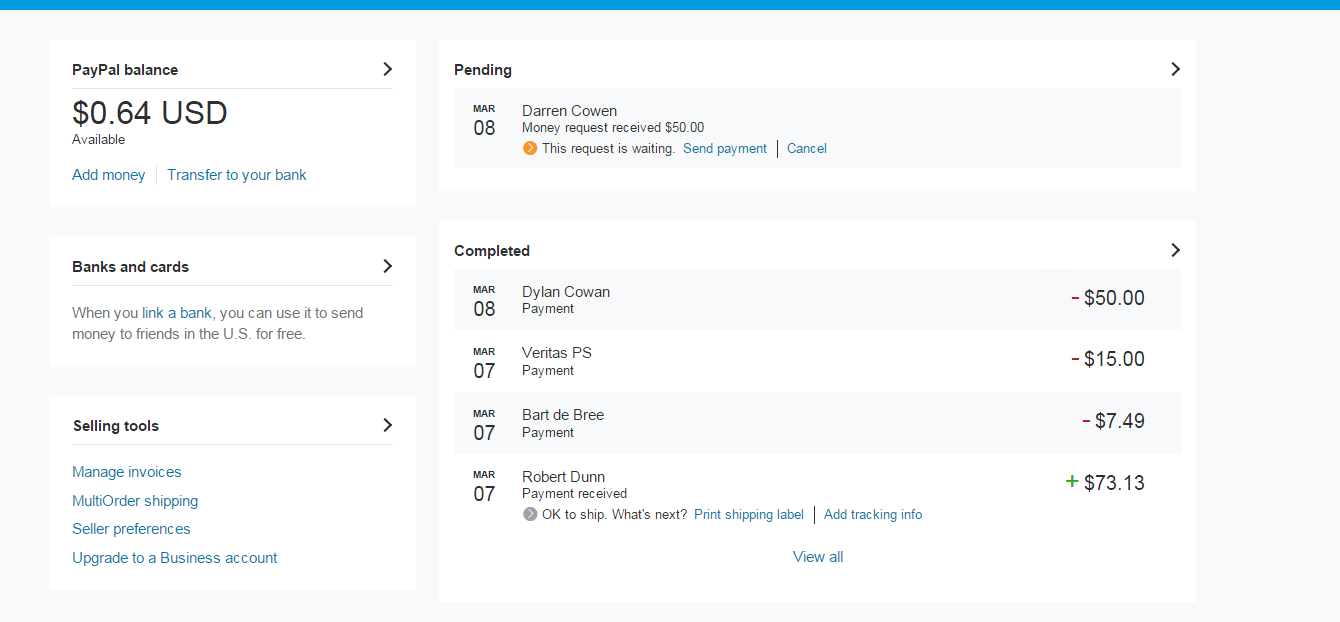
Task: Cancel the pending money request
Action: click(807, 148)
